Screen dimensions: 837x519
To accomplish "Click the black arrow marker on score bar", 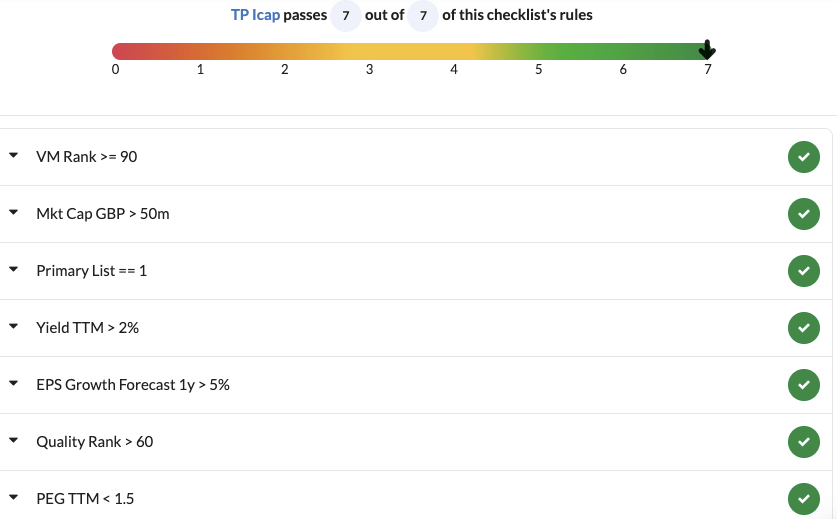I will click(707, 49).
